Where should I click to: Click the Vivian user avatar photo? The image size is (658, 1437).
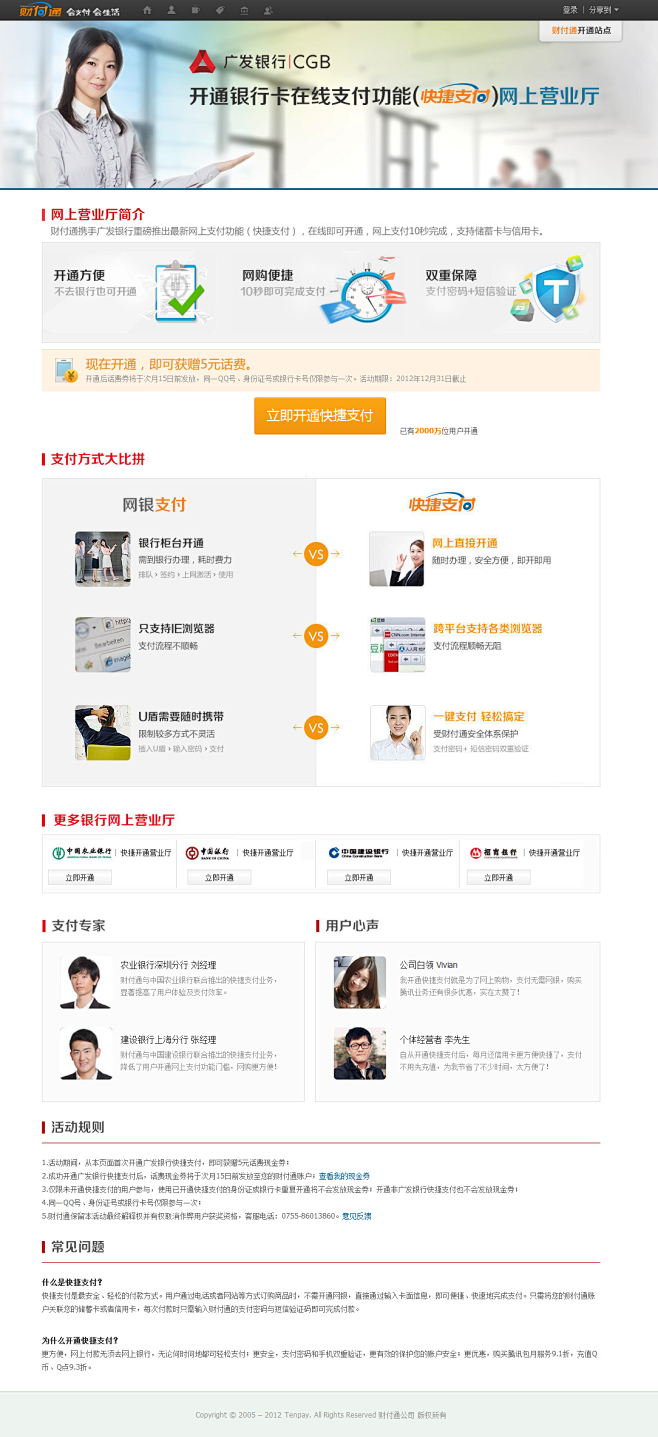pos(359,982)
